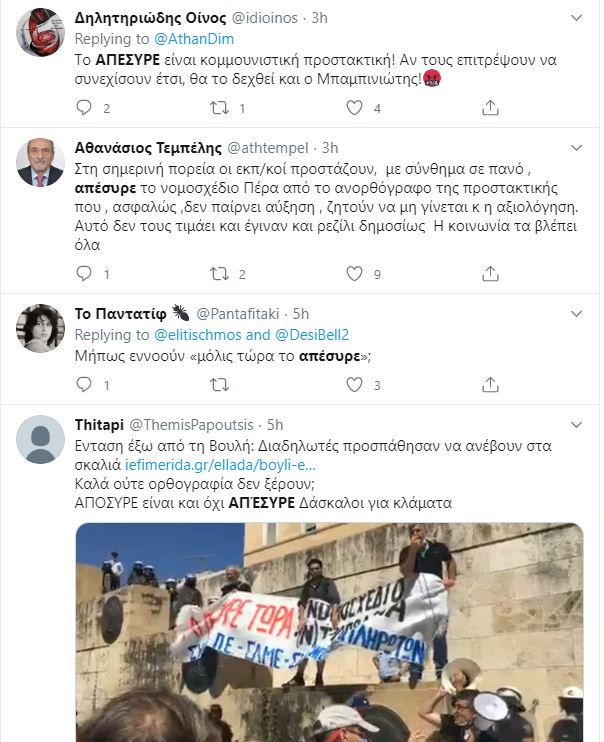Open Αθανάσιος Τεμπέλης profile avatar
The height and width of the screenshot is (742, 604).
(x=40, y=162)
